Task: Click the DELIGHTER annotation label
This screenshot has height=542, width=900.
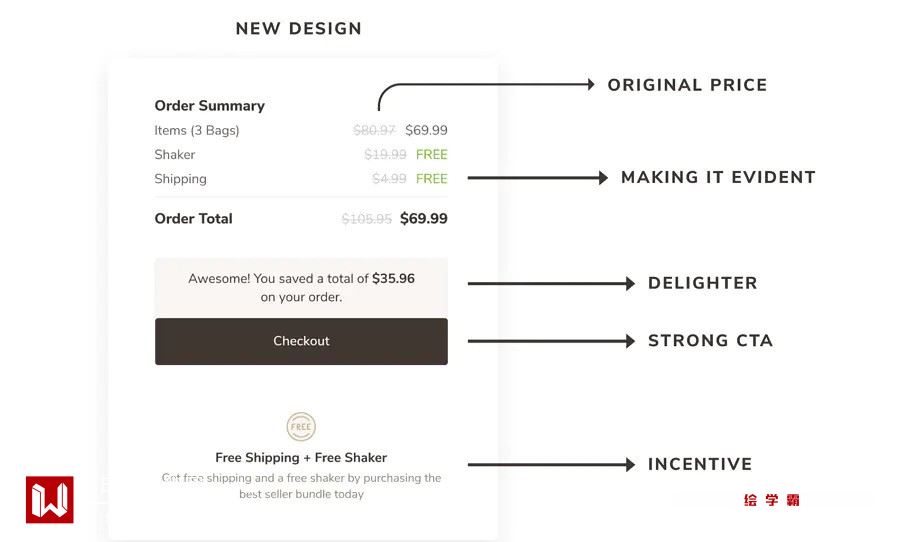Action: coord(702,284)
